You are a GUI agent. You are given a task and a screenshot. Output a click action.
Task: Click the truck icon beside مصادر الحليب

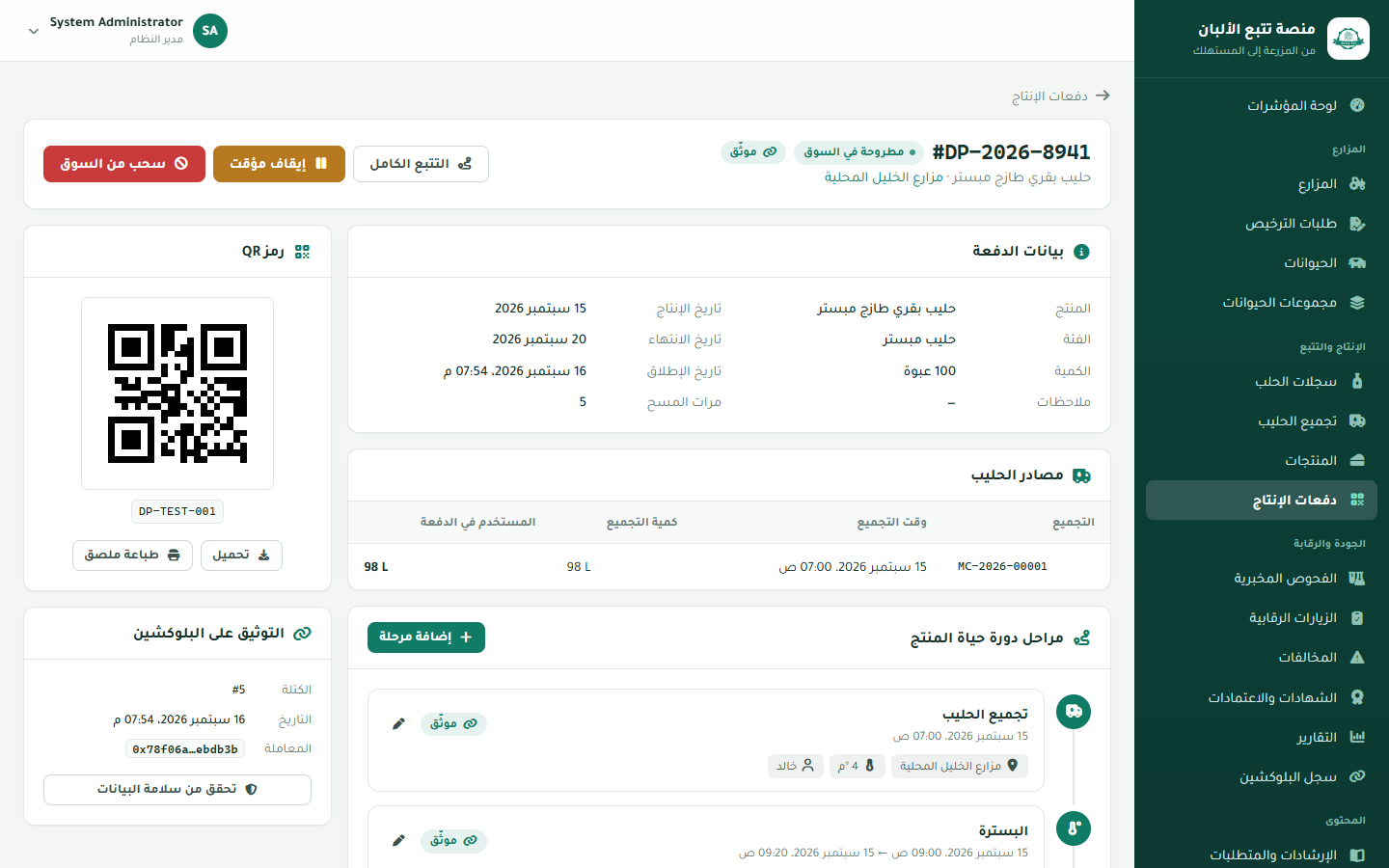coord(1081,475)
